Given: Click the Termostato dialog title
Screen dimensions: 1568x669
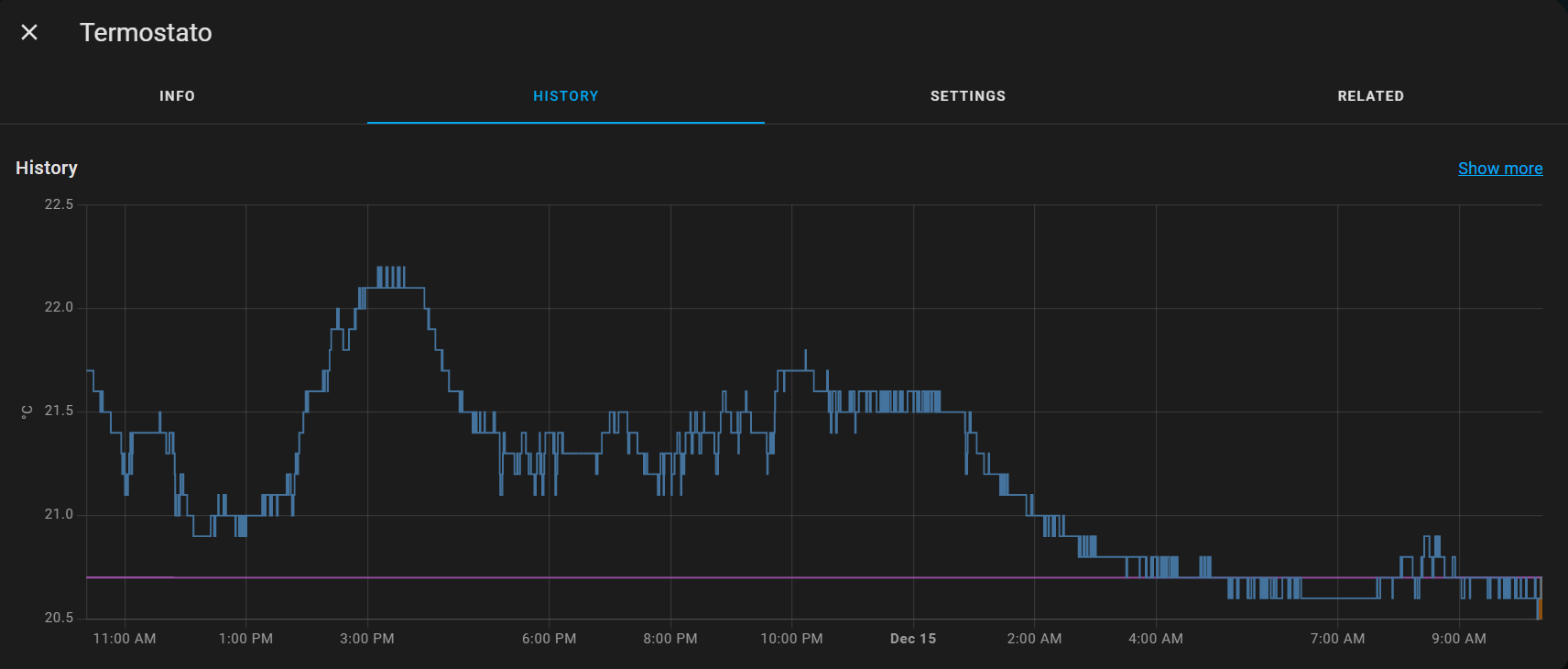Looking at the screenshot, I should click(146, 33).
